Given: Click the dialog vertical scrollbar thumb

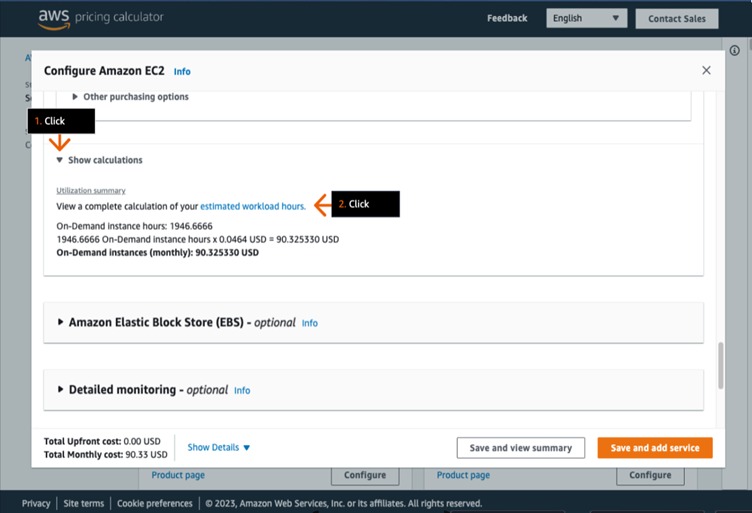Looking at the screenshot, I should (720, 367).
